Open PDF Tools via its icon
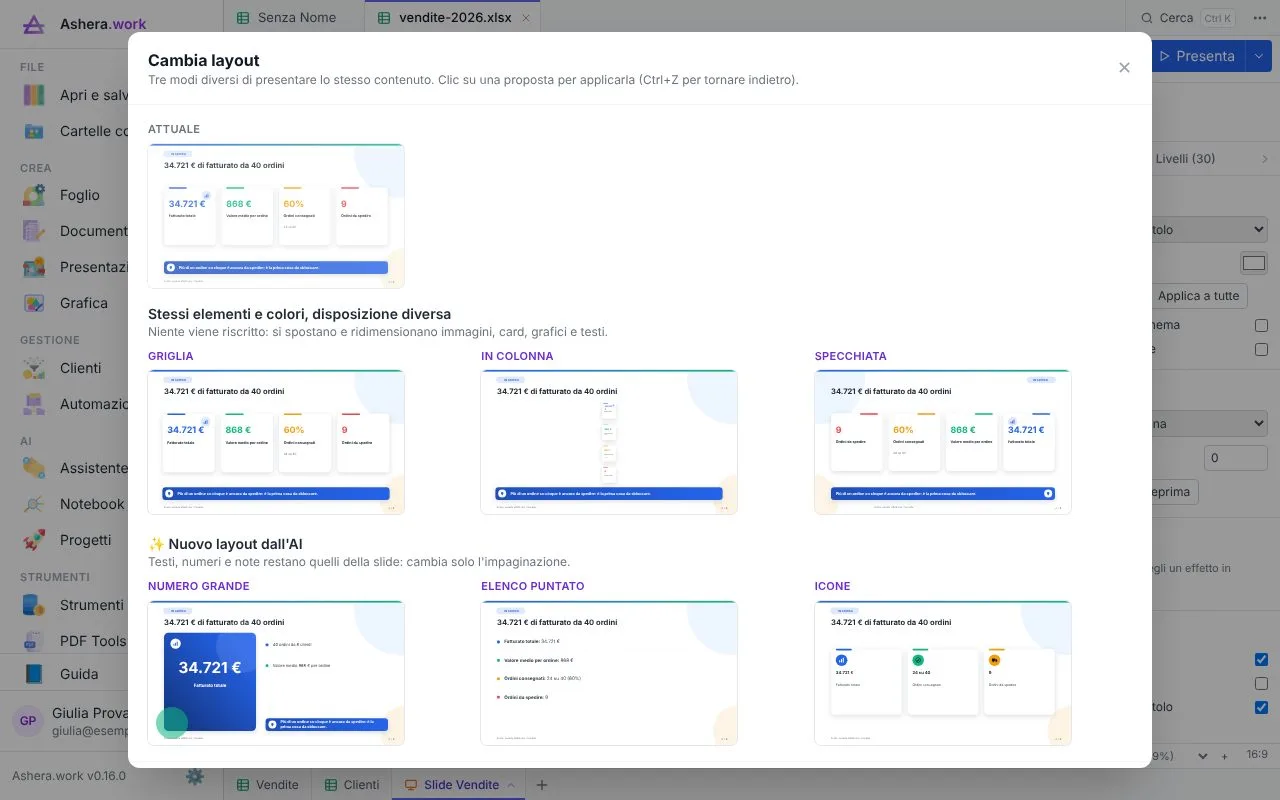Viewport: 1280px width, 800px height. pyautogui.click(x=34, y=641)
